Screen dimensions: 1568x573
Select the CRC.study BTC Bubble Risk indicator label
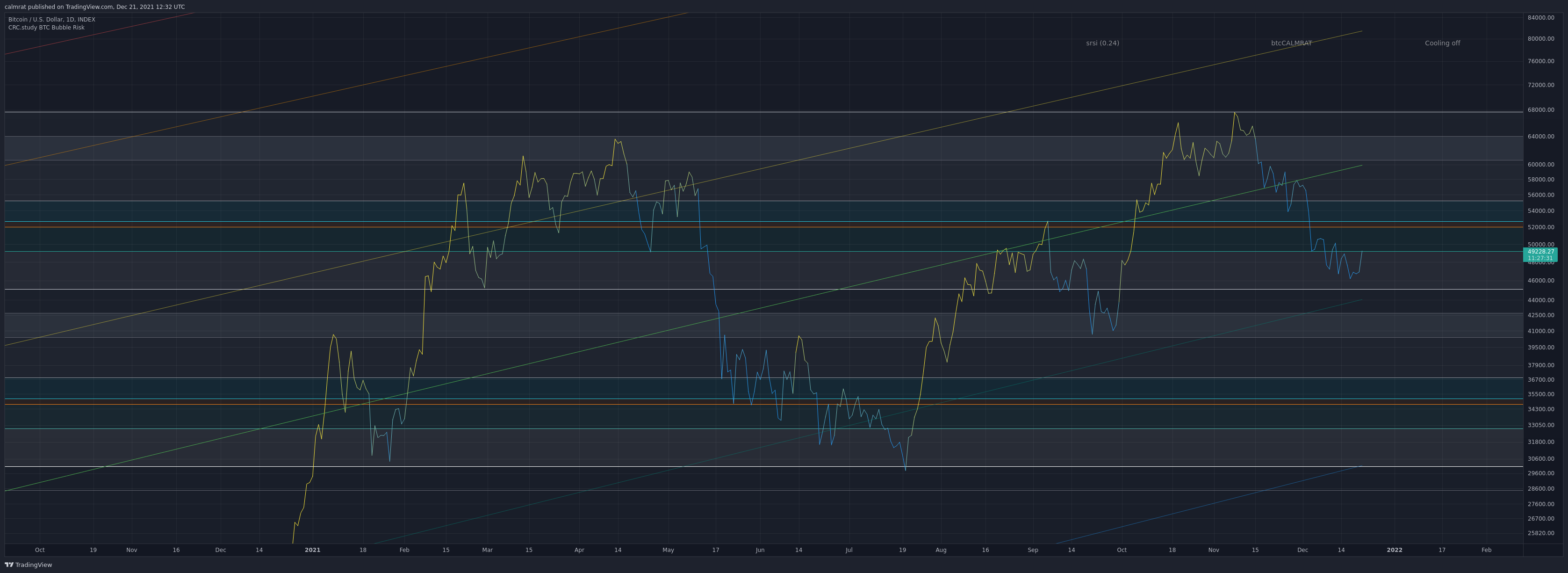point(46,28)
